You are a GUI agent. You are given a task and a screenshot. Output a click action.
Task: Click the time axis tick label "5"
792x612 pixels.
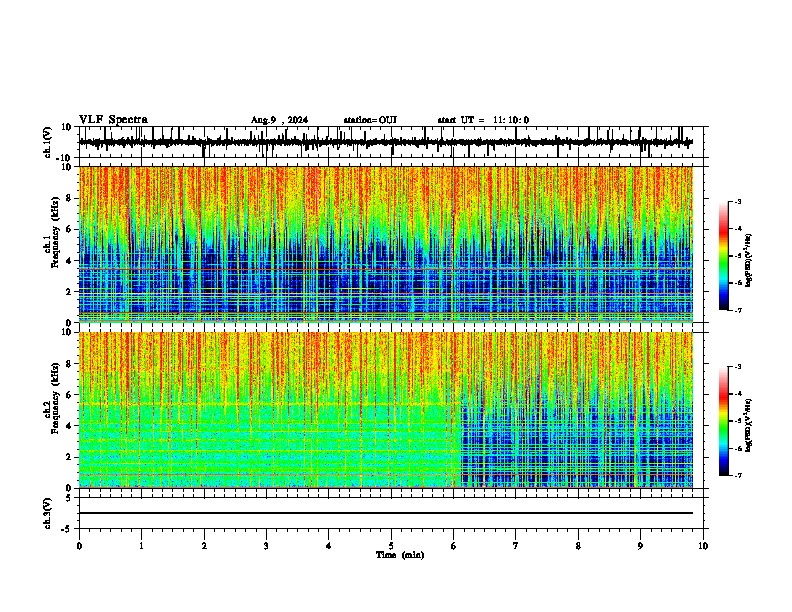[x=391, y=546]
